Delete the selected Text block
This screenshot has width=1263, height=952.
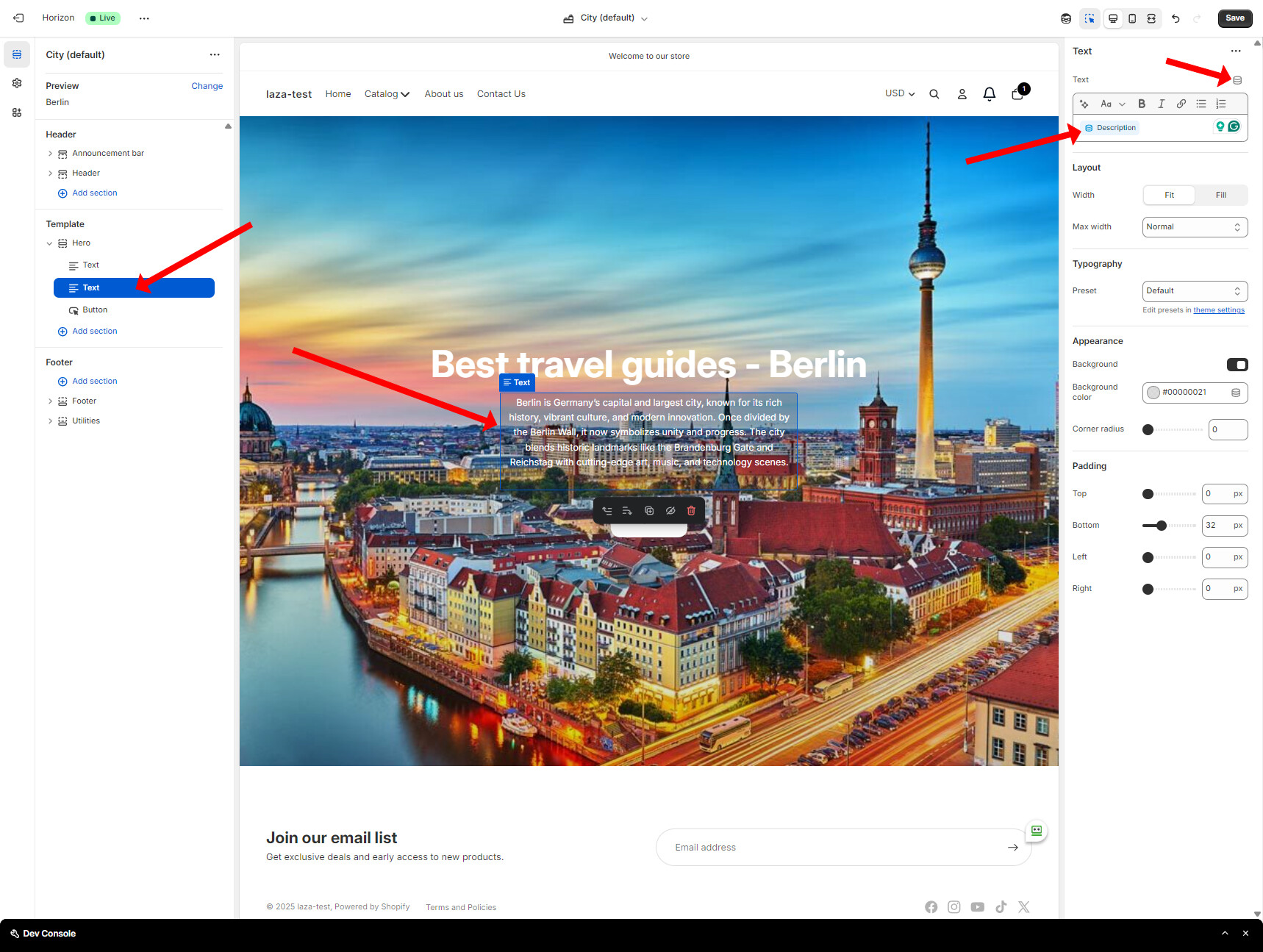691,511
